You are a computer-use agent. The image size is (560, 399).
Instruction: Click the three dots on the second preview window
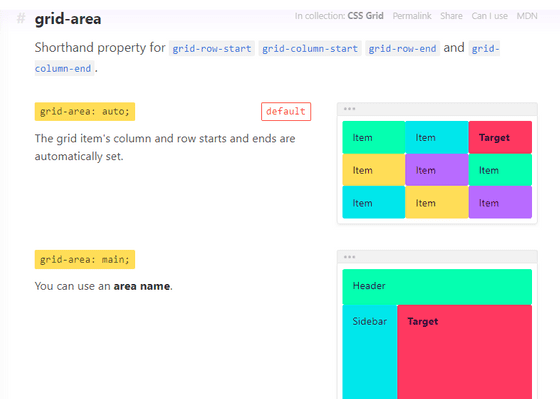pyautogui.click(x=349, y=257)
